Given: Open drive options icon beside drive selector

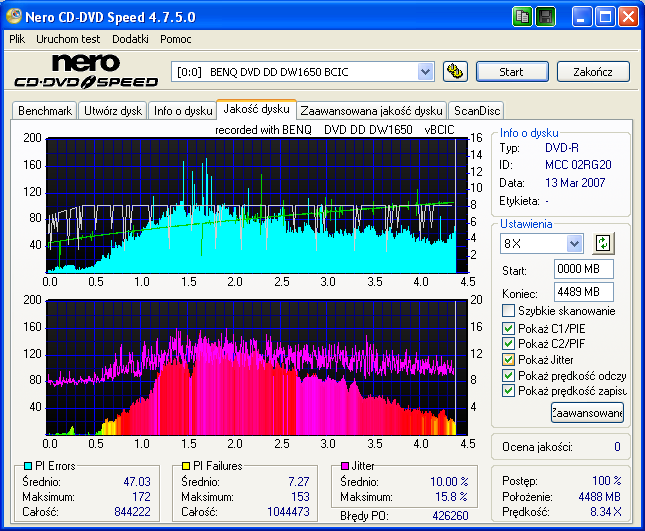Looking at the screenshot, I should click(455, 72).
